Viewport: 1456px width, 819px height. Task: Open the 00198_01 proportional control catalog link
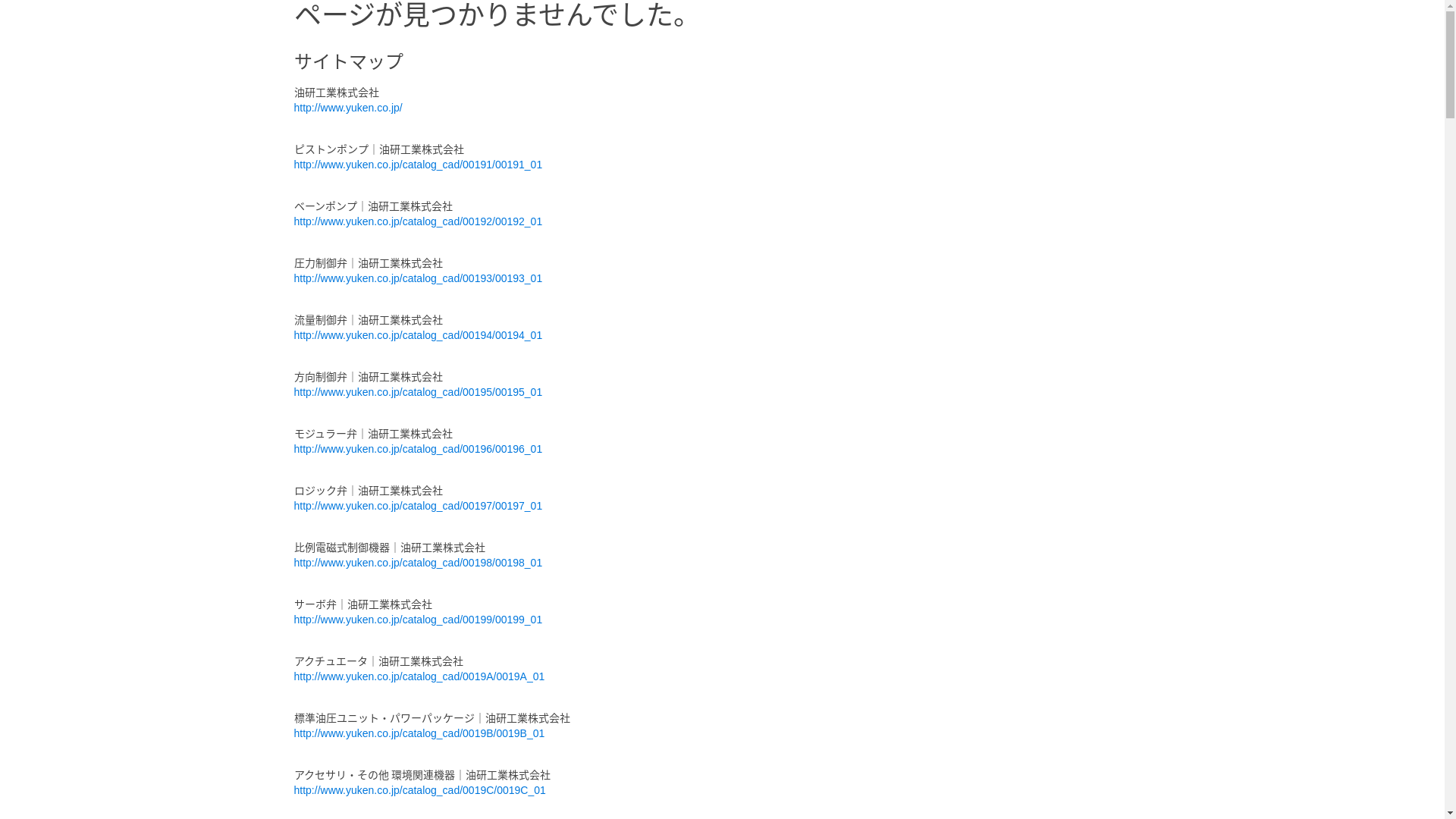(x=418, y=563)
